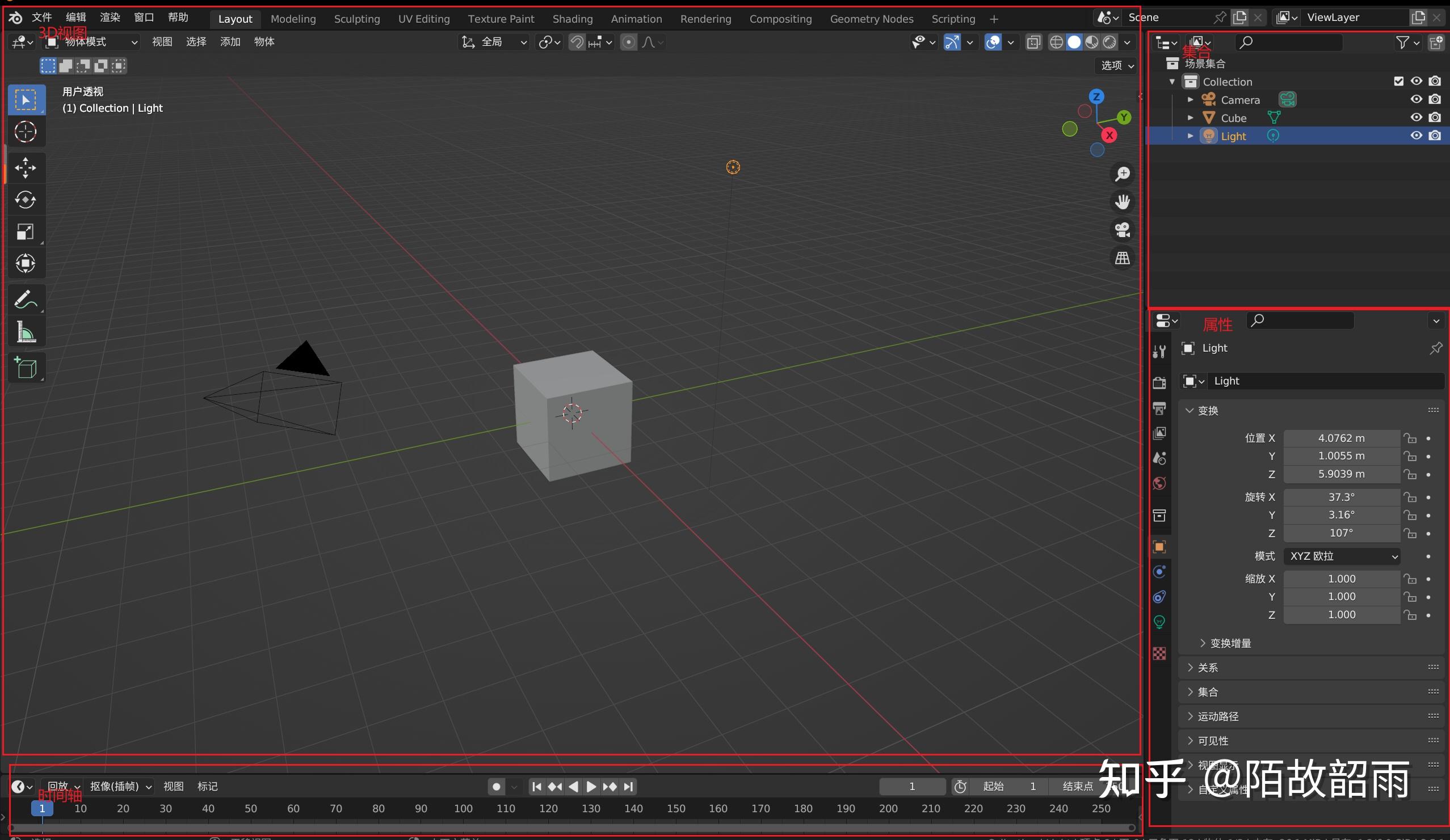Jump to the first frame
Viewport: 1450px width, 840px height.
point(537,787)
